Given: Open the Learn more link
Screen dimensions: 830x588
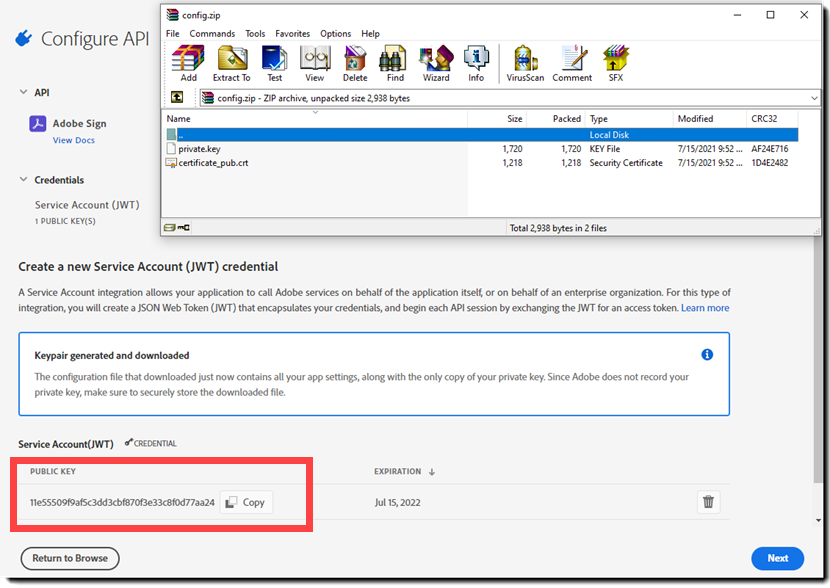Looking at the screenshot, I should coord(705,307).
